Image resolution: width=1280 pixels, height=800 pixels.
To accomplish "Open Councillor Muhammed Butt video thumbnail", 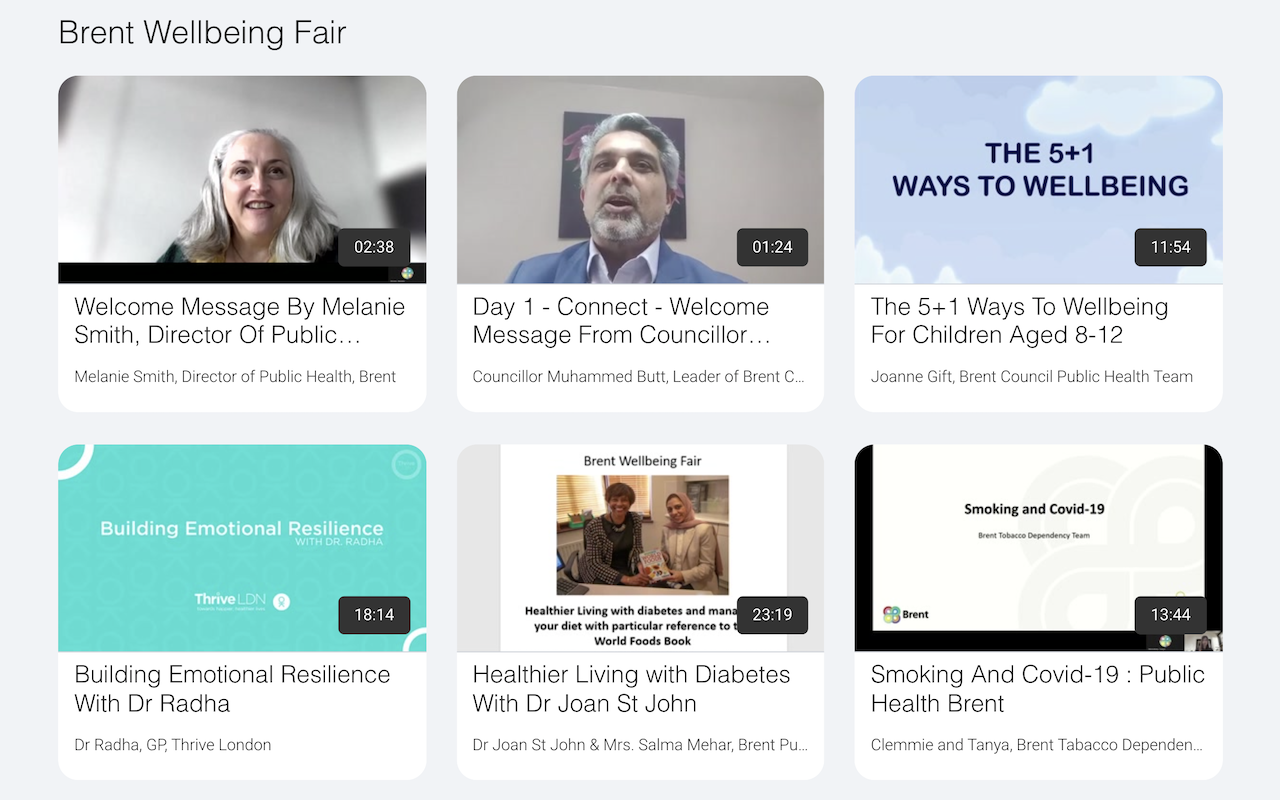I will (640, 180).
